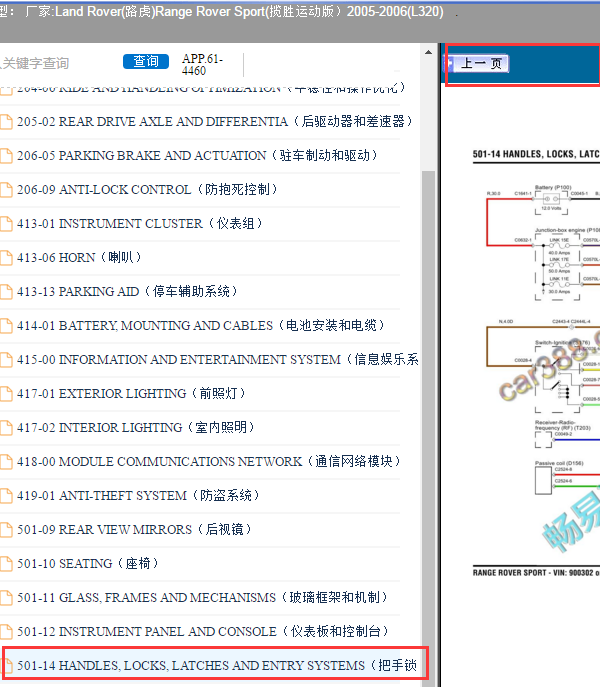Focus the 关键字查询 keyword input field
The height and width of the screenshot is (687, 600).
(x=36, y=64)
